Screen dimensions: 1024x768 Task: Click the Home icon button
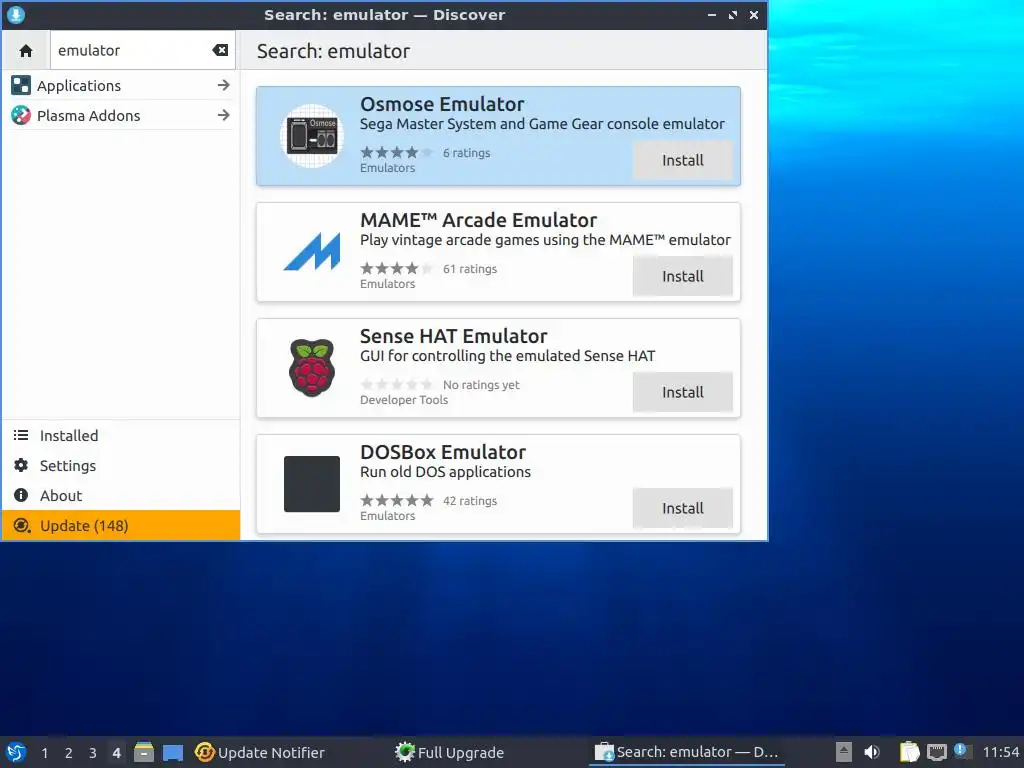pyautogui.click(x=26, y=50)
